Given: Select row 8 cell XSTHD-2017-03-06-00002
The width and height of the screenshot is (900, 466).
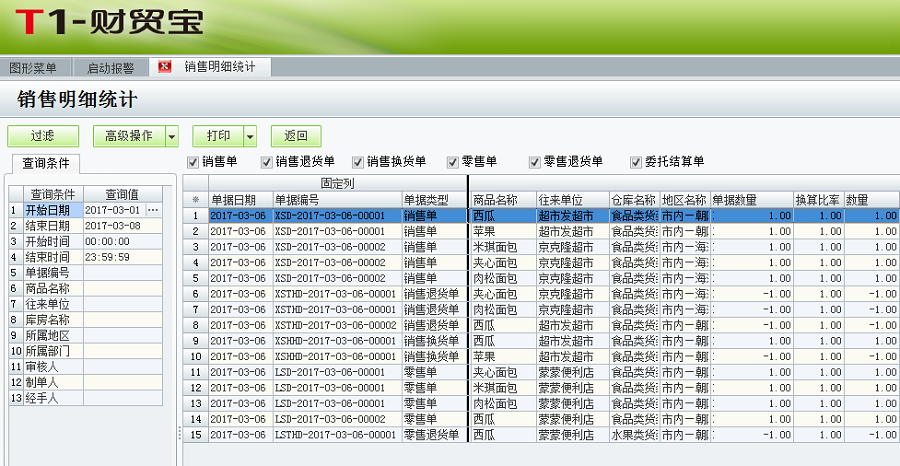Looking at the screenshot, I should pyautogui.click(x=338, y=325).
